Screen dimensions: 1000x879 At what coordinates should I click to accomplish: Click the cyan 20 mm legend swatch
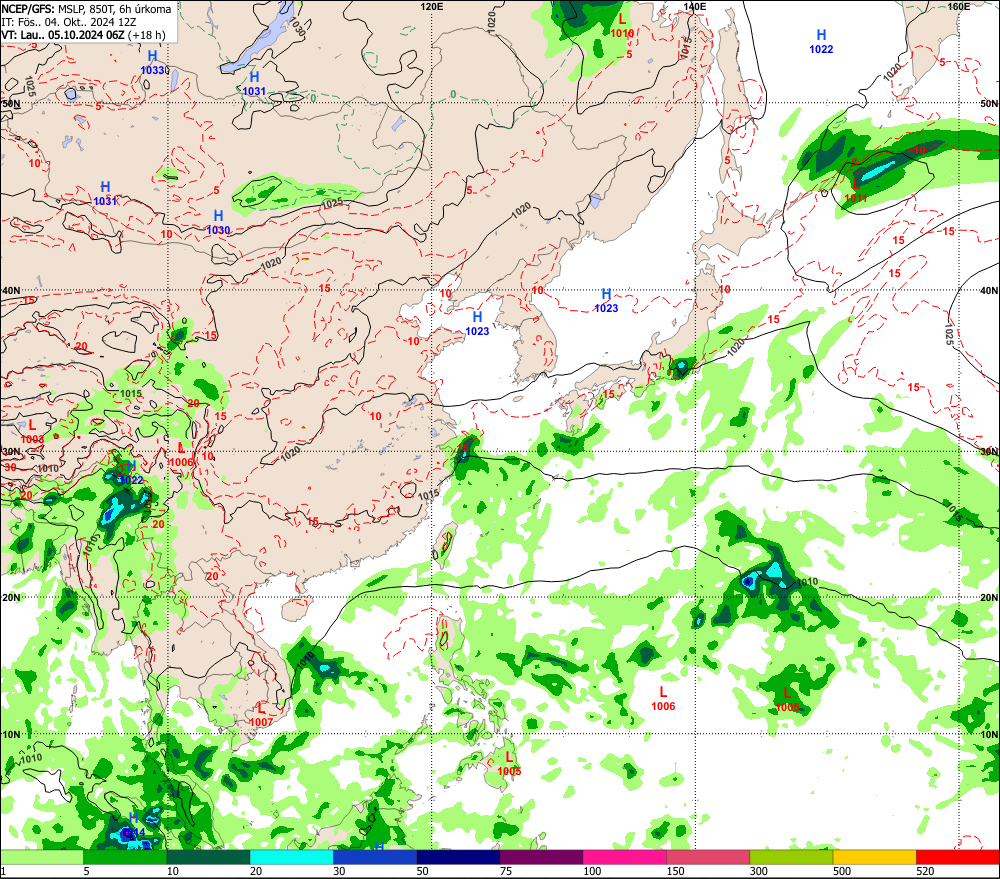coord(291,857)
